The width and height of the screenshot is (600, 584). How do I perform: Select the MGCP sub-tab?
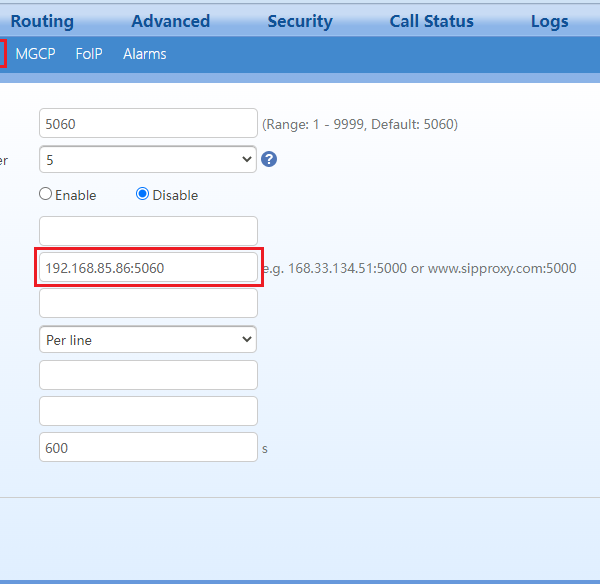click(x=35, y=54)
